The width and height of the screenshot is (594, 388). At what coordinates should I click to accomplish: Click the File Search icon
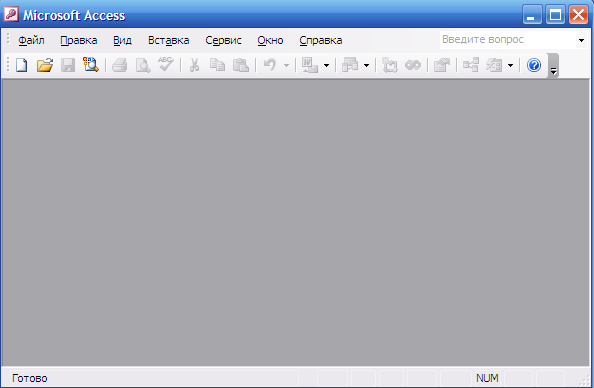91,65
